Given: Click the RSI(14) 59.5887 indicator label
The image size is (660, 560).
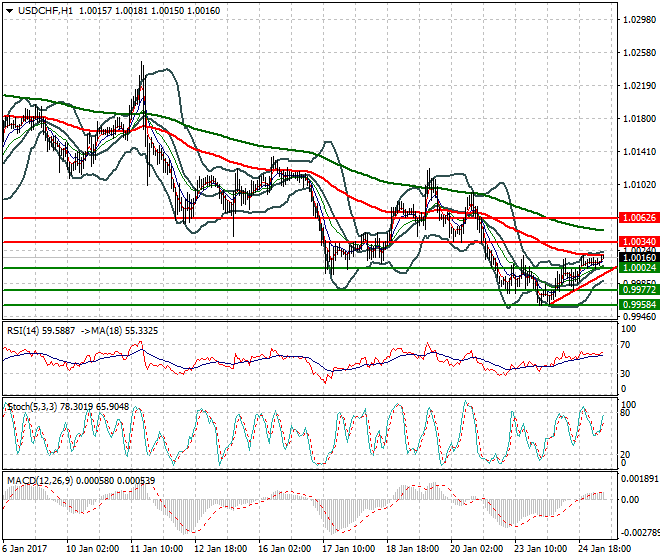Looking at the screenshot, I should click(x=41, y=331).
